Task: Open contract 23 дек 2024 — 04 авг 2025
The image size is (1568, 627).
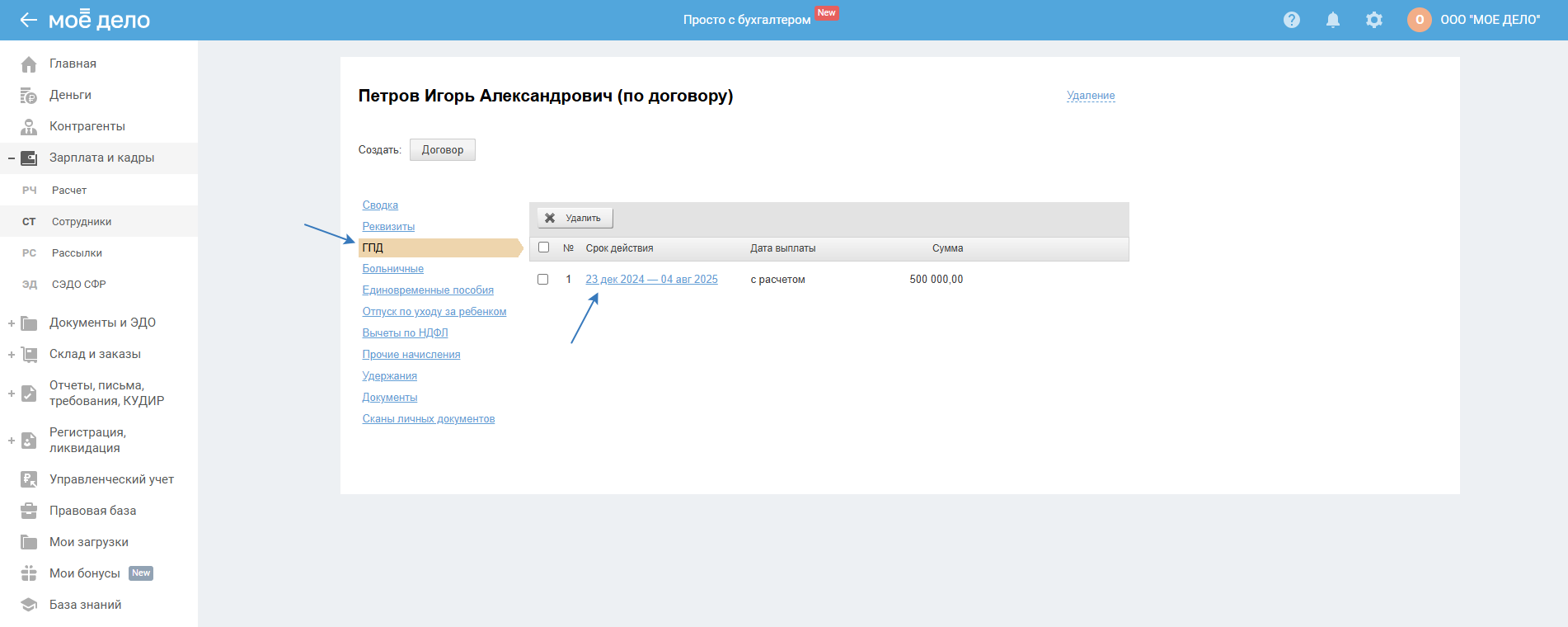Action: (651, 280)
